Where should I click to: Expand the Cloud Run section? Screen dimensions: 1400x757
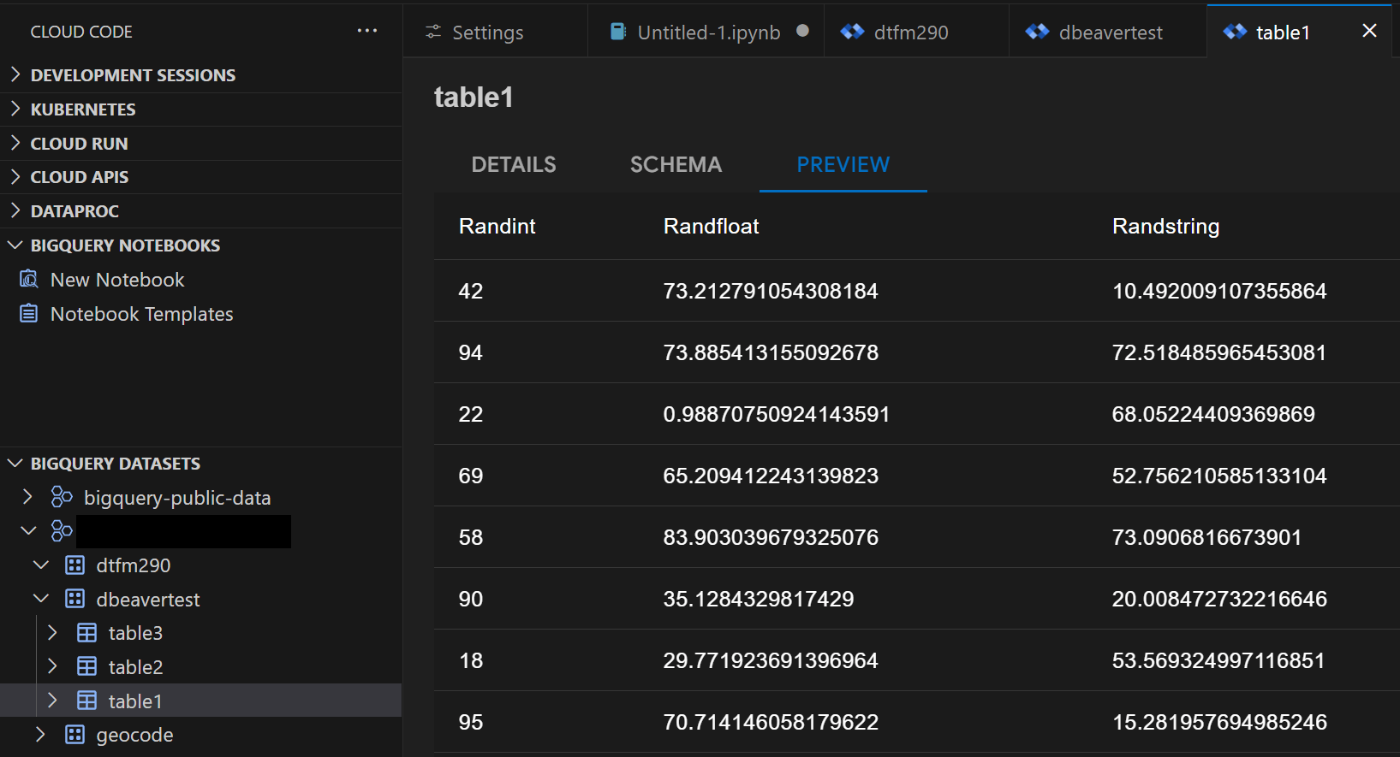(x=15, y=143)
